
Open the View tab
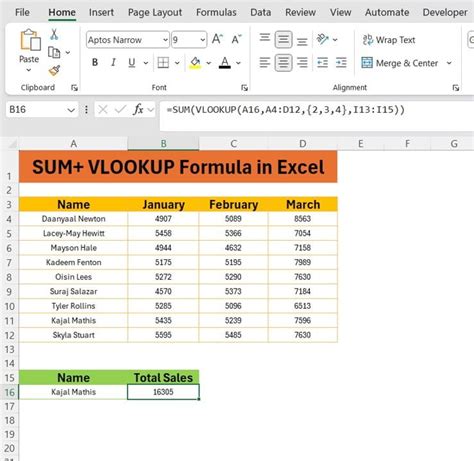tap(341, 12)
